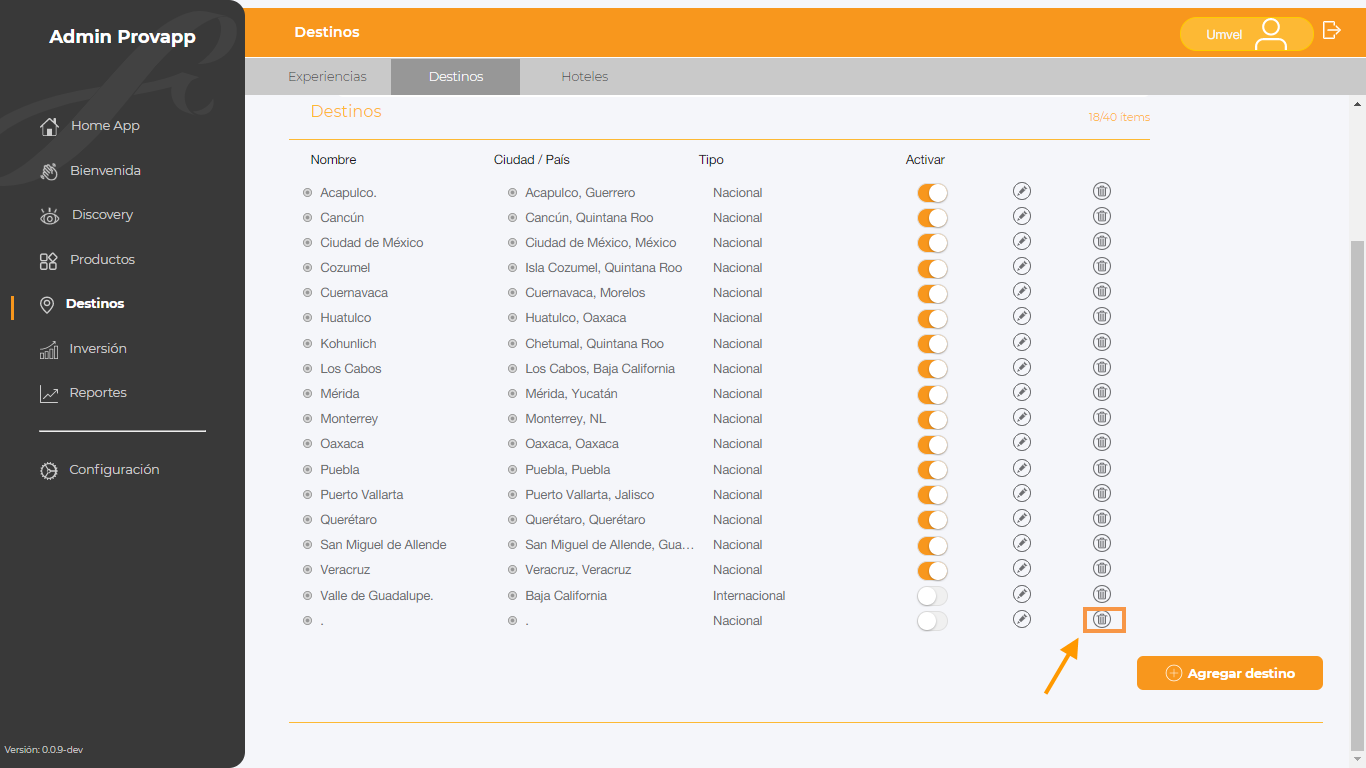Viewport: 1366px width, 768px height.
Task: Click 'Chetumal, Quintana Roo' cell
Action: 594,344
